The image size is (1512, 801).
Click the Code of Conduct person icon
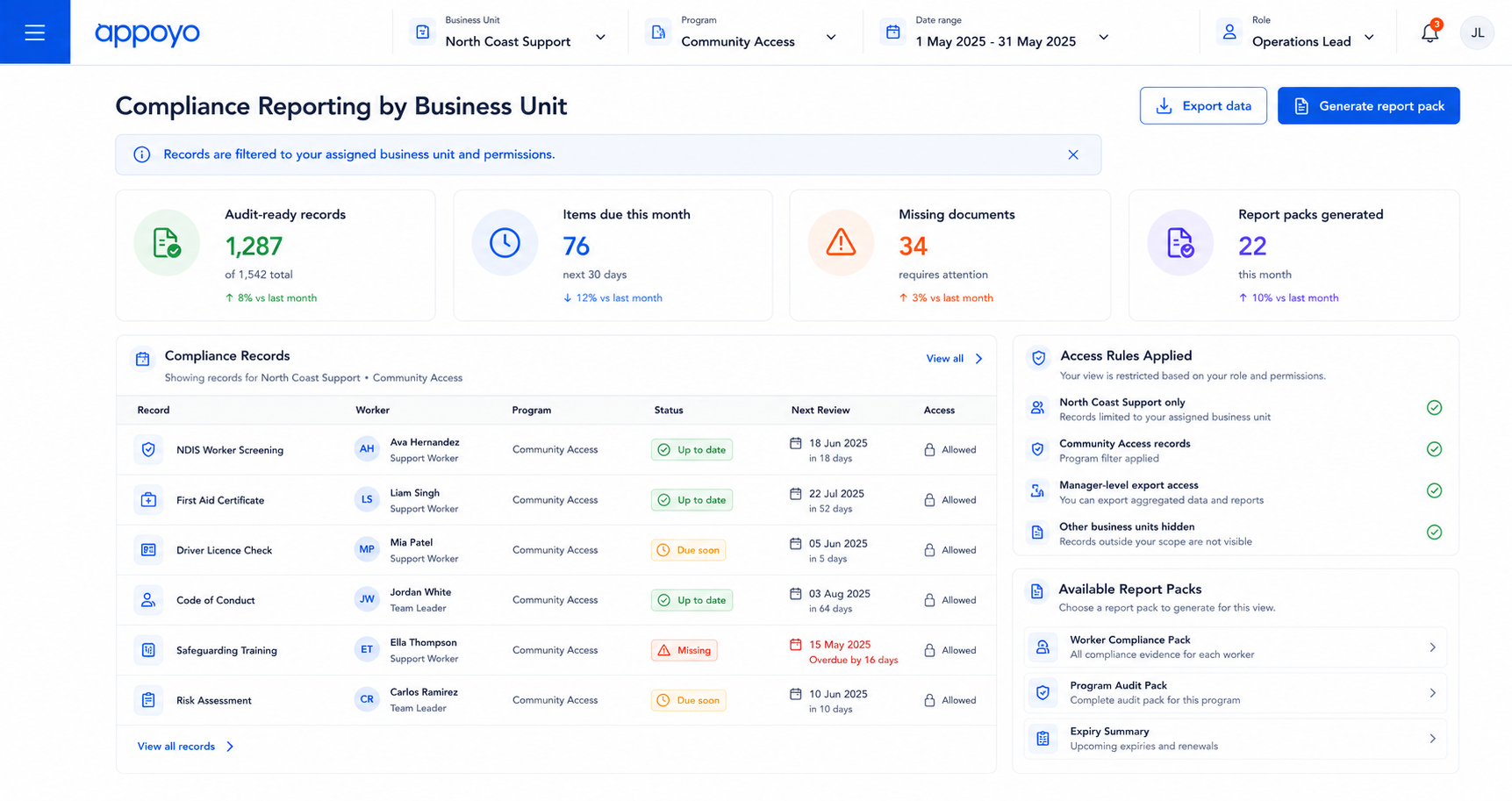point(148,600)
